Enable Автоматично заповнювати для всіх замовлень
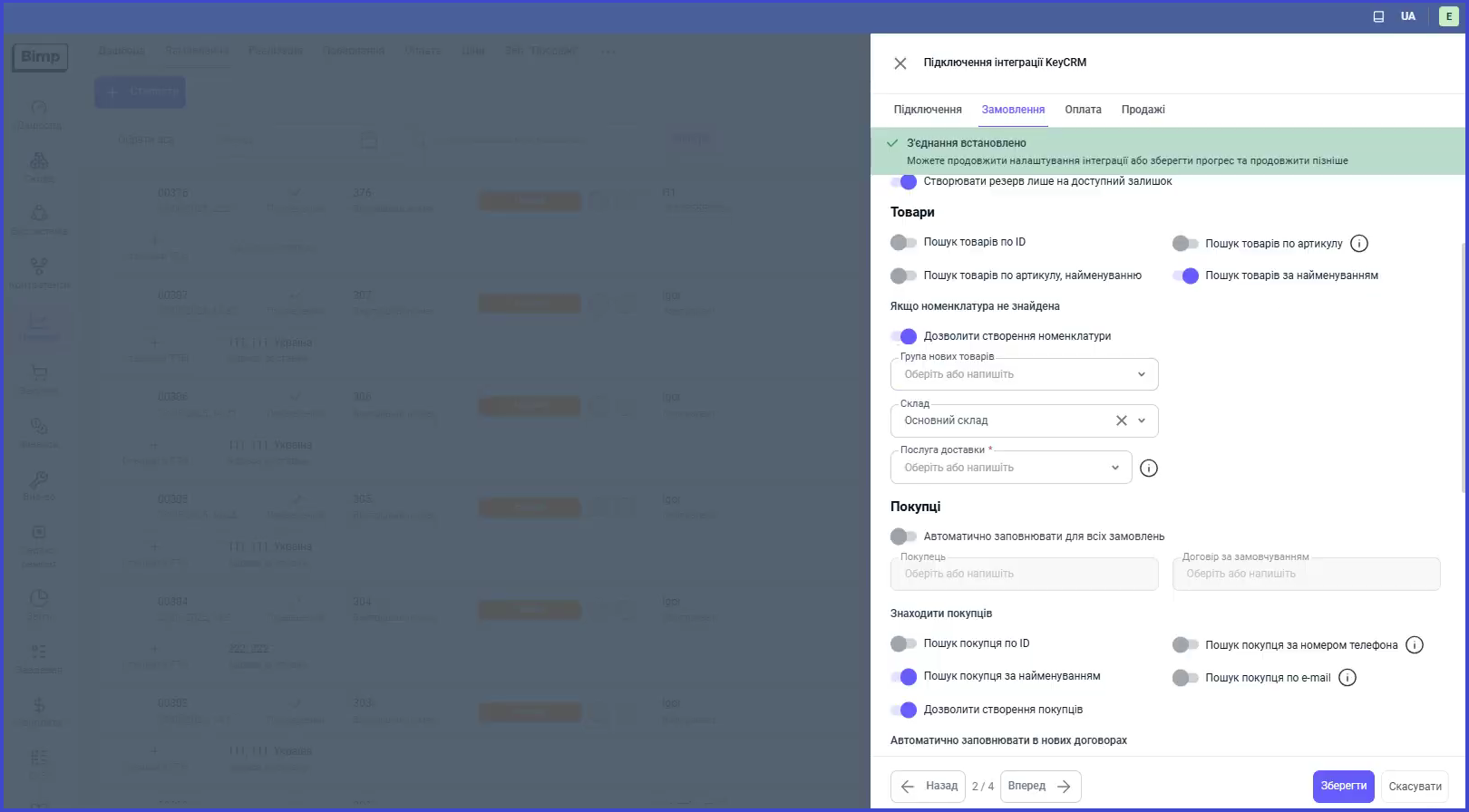Viewport: 1469px width, 812px height. [x=903, y=536]
